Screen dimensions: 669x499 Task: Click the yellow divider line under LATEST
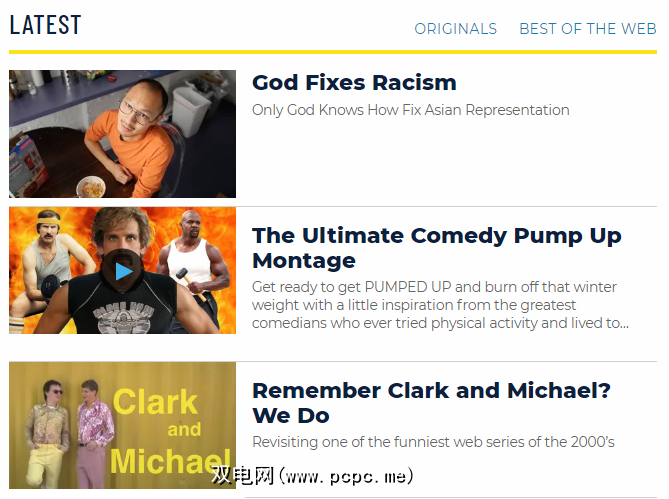click(x=333, y=52)
